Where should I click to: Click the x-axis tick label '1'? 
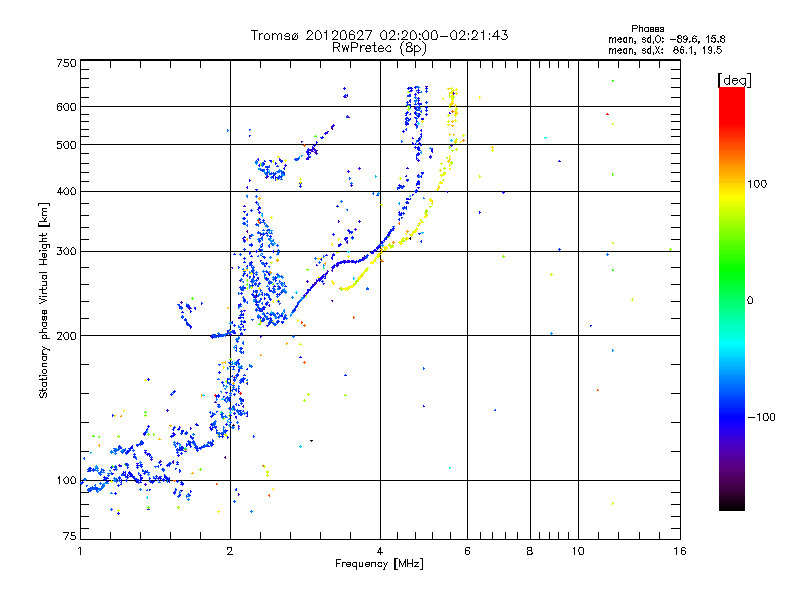coord(80,551)
